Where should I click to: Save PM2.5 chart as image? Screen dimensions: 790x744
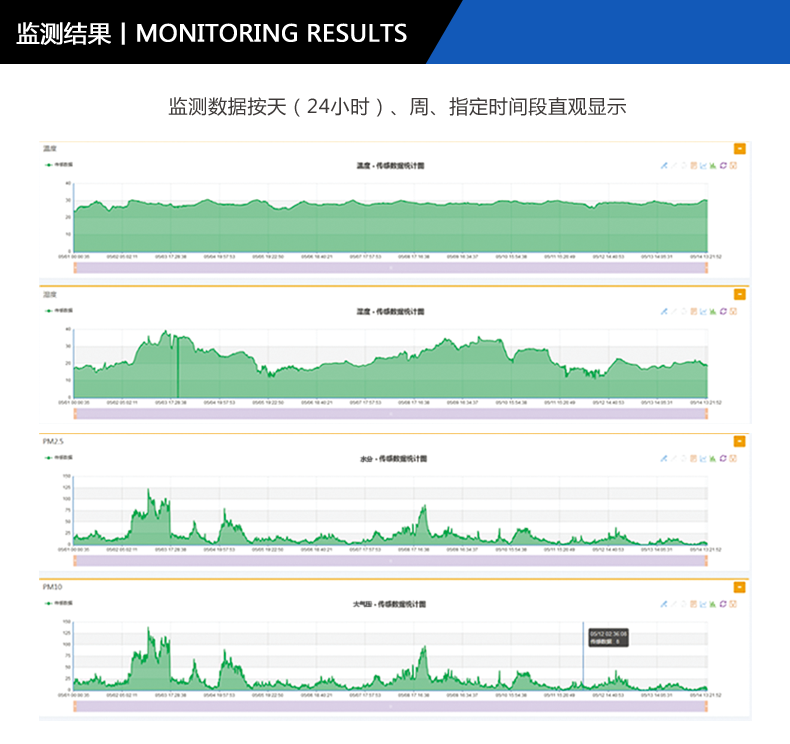733,458
